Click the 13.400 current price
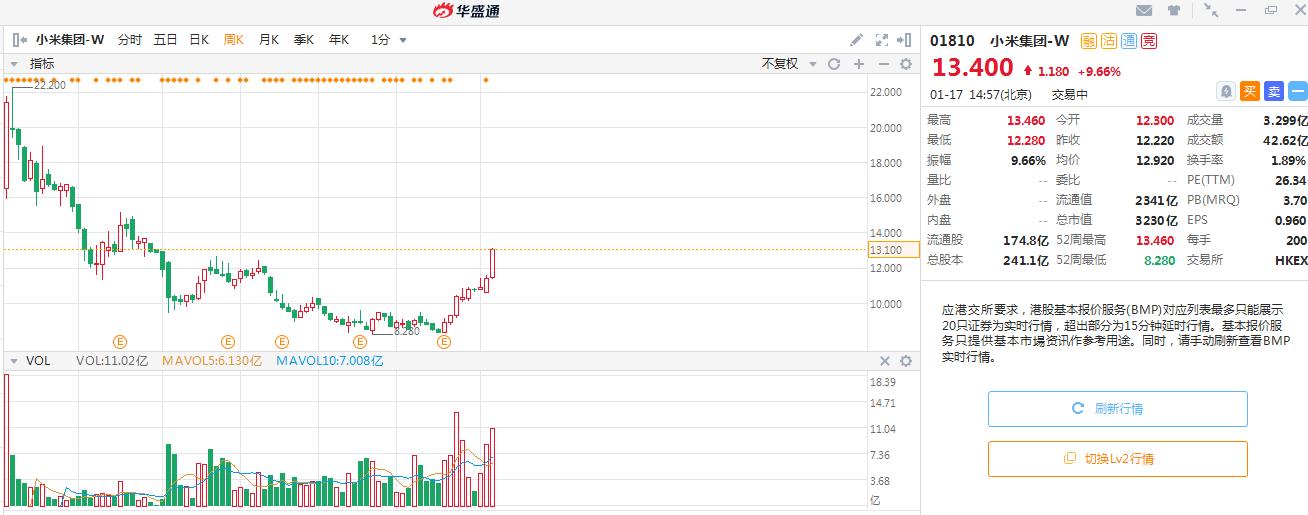 click(972, 68)
